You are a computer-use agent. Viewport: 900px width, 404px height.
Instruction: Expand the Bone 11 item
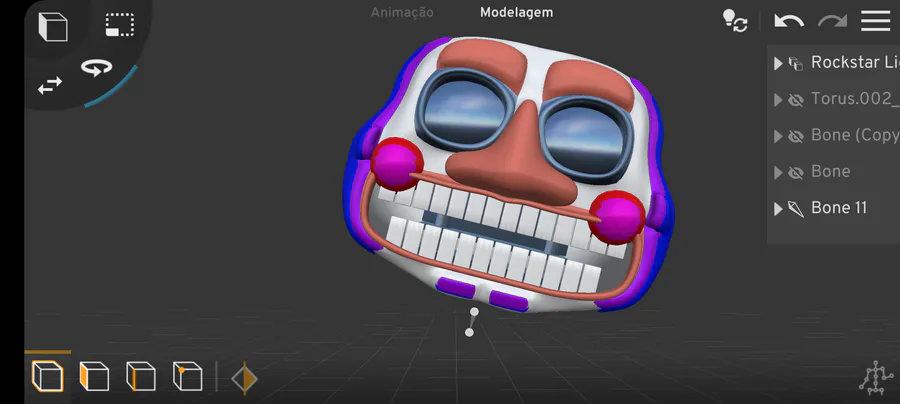point(778,209)
